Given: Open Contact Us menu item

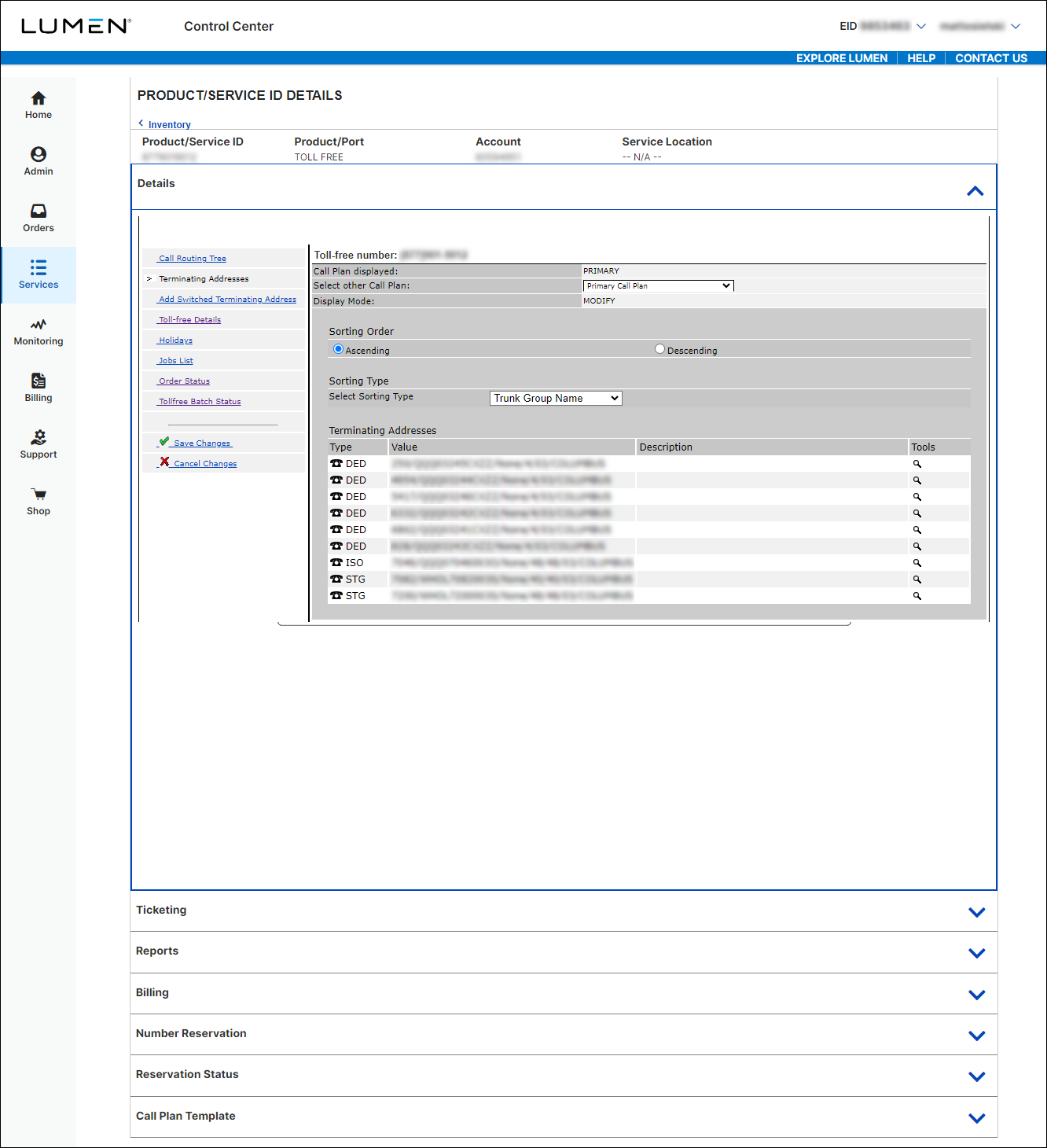Looking at the screenshot, I should pyautogui.click(x=991, y=58).
